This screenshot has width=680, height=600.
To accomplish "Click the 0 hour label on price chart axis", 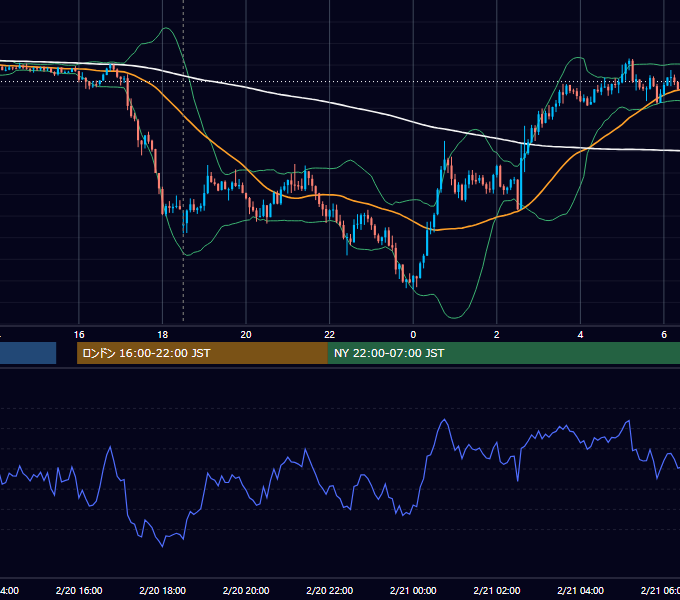I will [x=413, y=335].
